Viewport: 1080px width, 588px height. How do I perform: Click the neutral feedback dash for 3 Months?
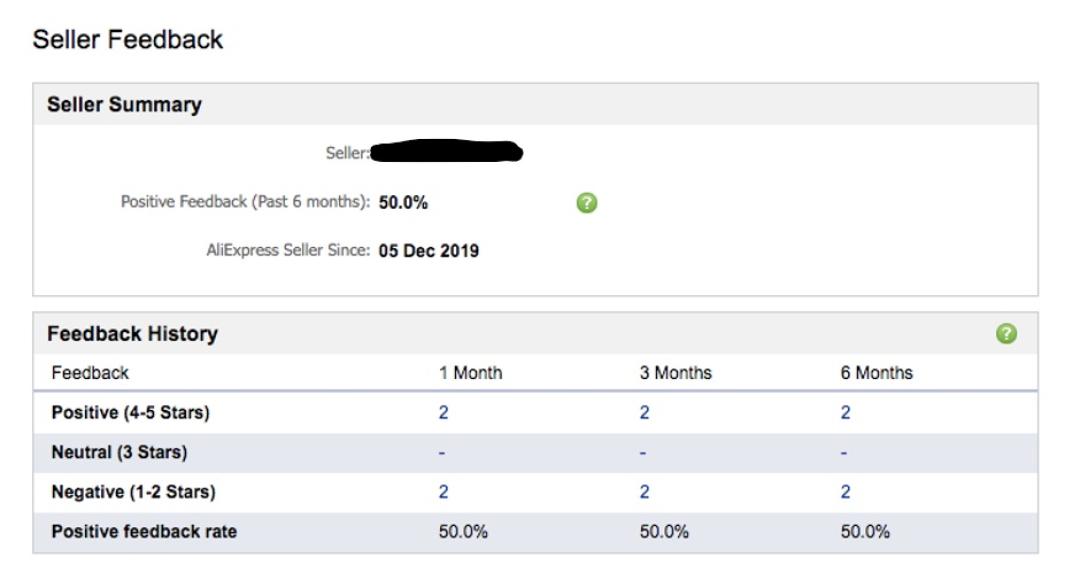tap(643, 453)
